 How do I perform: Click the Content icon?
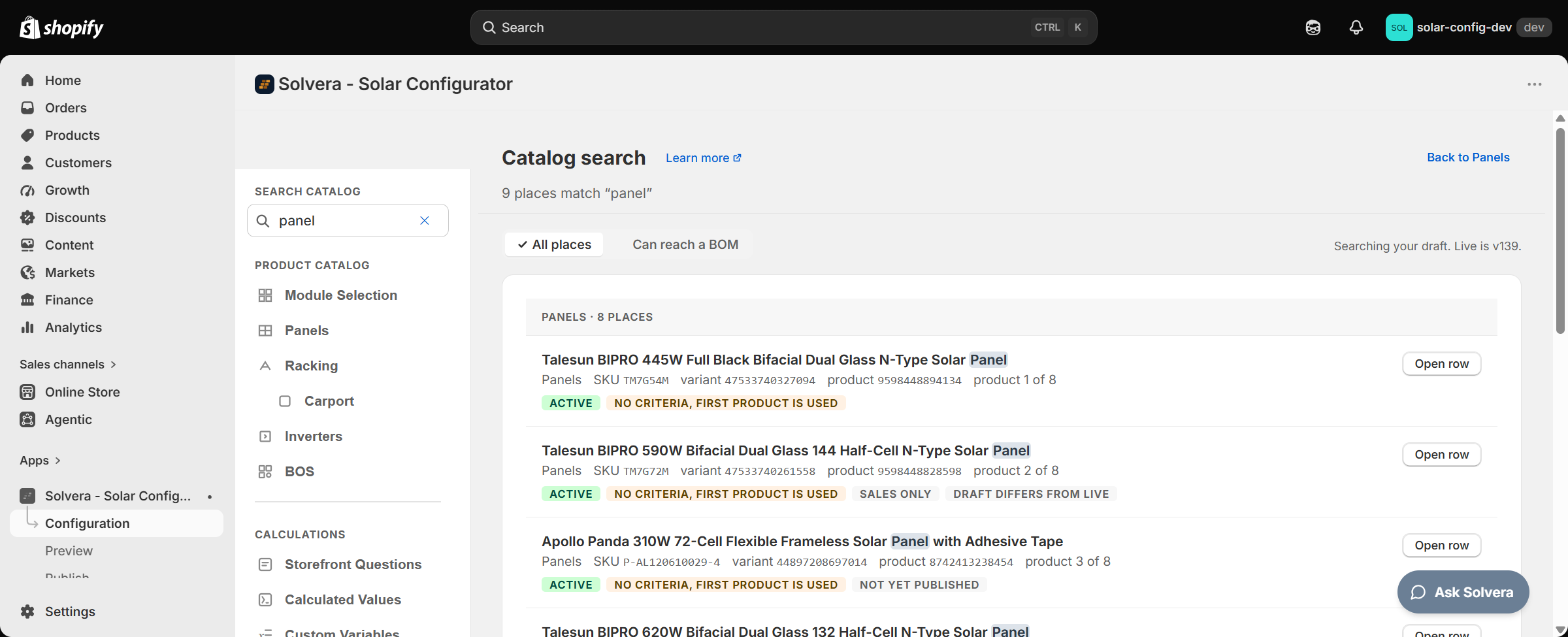(27, 245)
